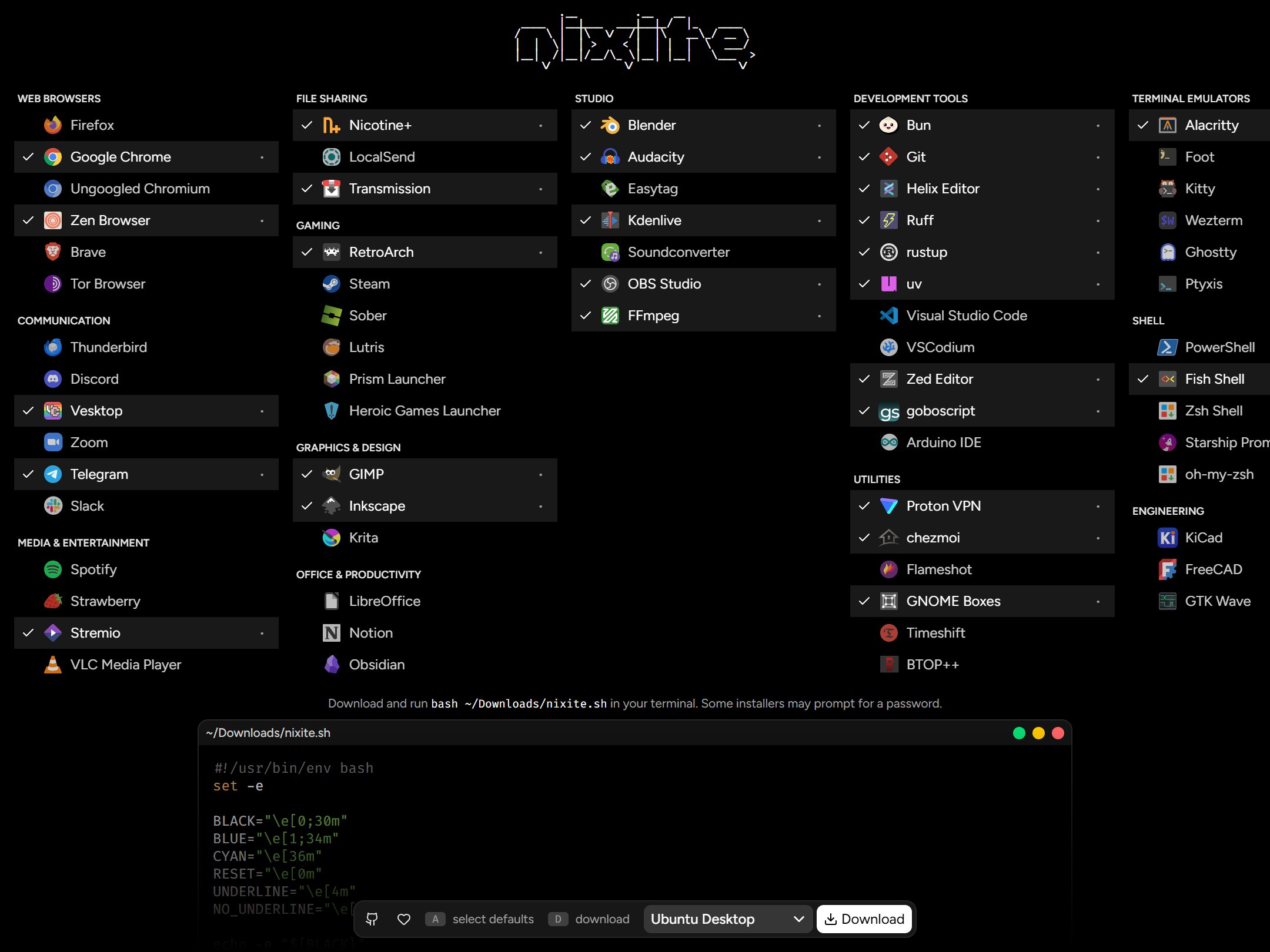Click the Visual Studio Code icon
This screenshot has height=952, width=1270.
click(889, 316)
